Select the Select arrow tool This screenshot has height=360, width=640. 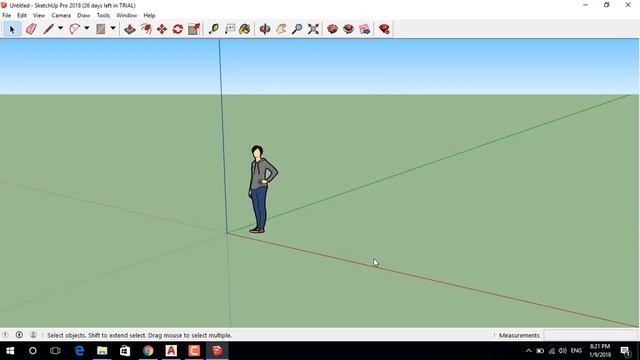tap(12, 29)
